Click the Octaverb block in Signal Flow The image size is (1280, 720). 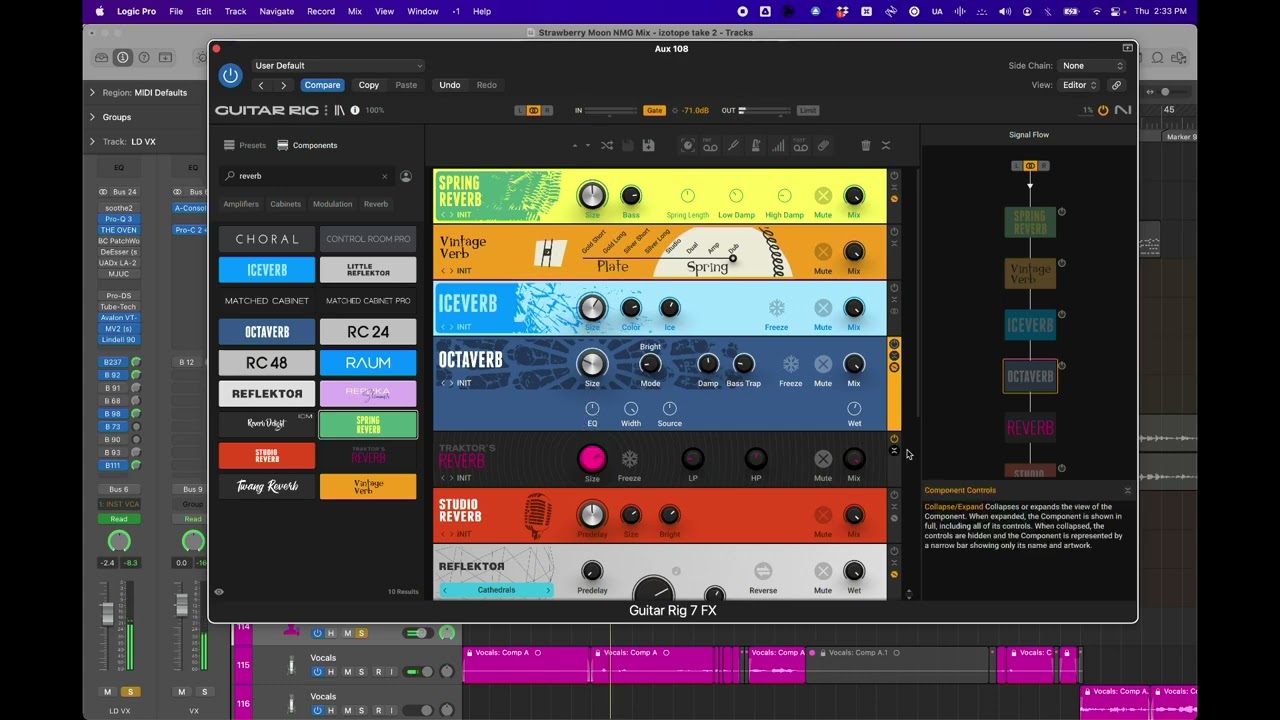1030,376
